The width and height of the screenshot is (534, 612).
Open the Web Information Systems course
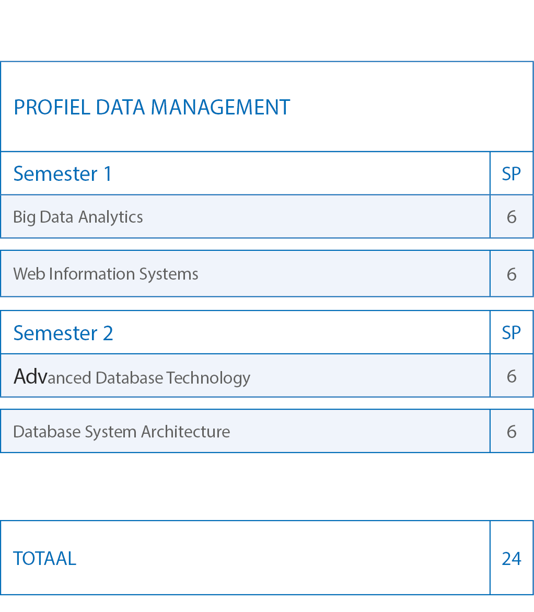pyautogui.click(x=106, y=274)
